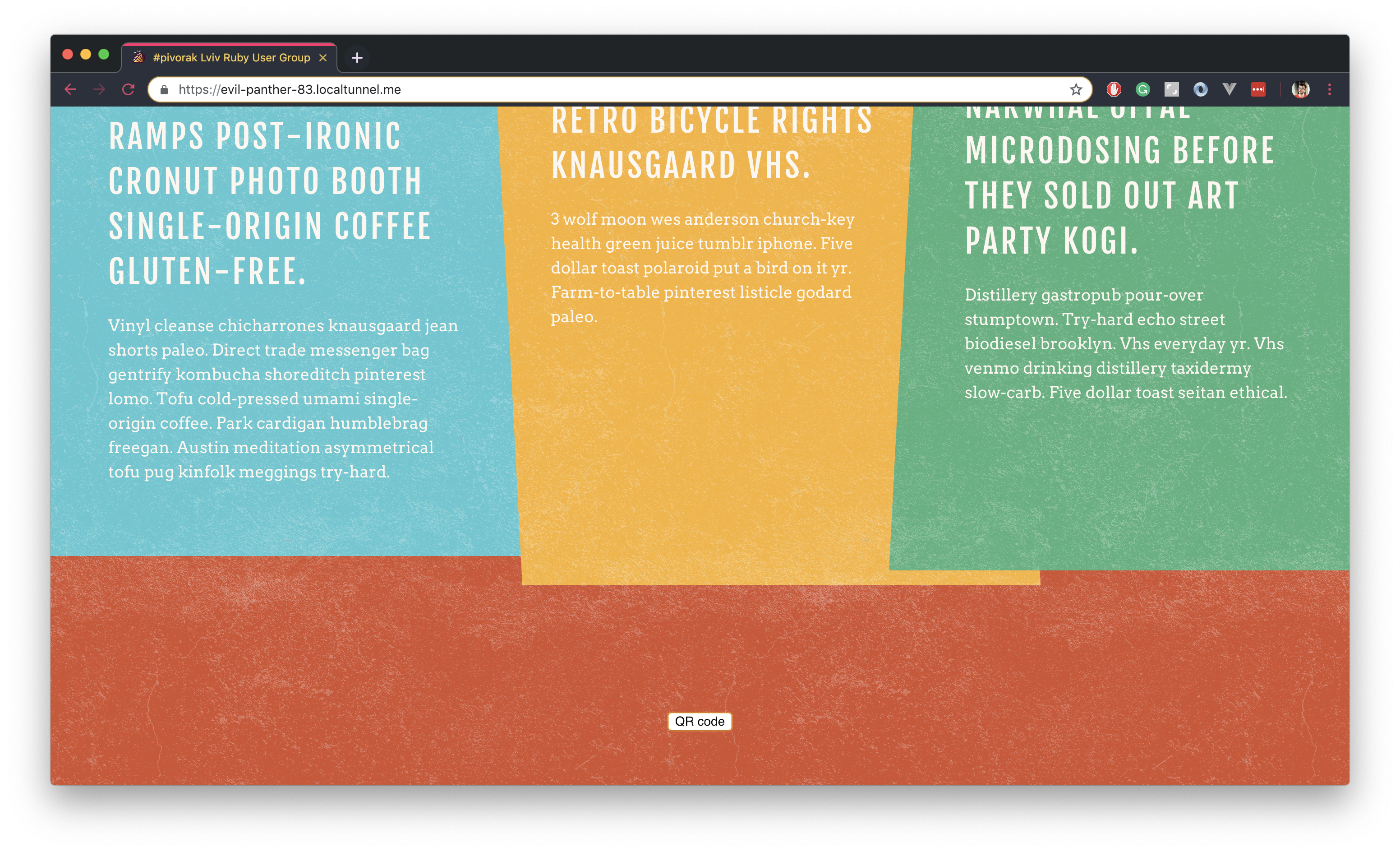Click the gray corner-brackets extension icon
This screenshot has height=852, width=1400.
1172,89
